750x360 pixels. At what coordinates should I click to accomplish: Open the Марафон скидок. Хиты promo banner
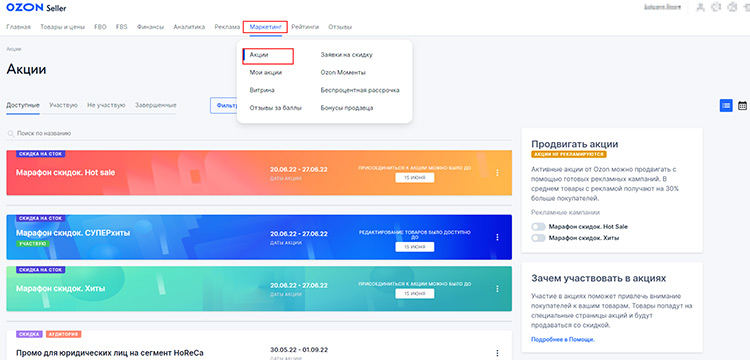tap(259, 289)
